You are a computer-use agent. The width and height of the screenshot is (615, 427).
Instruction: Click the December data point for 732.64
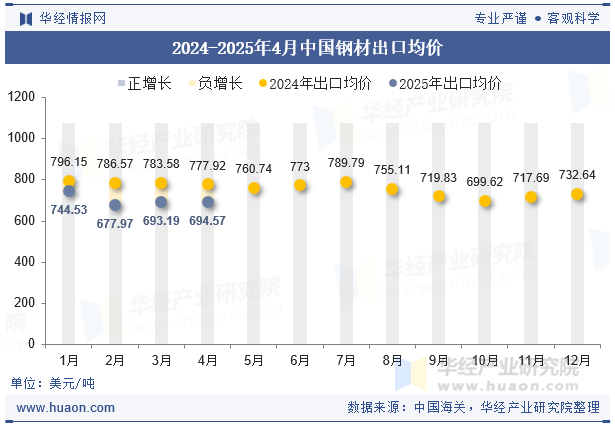click(577, 194)
